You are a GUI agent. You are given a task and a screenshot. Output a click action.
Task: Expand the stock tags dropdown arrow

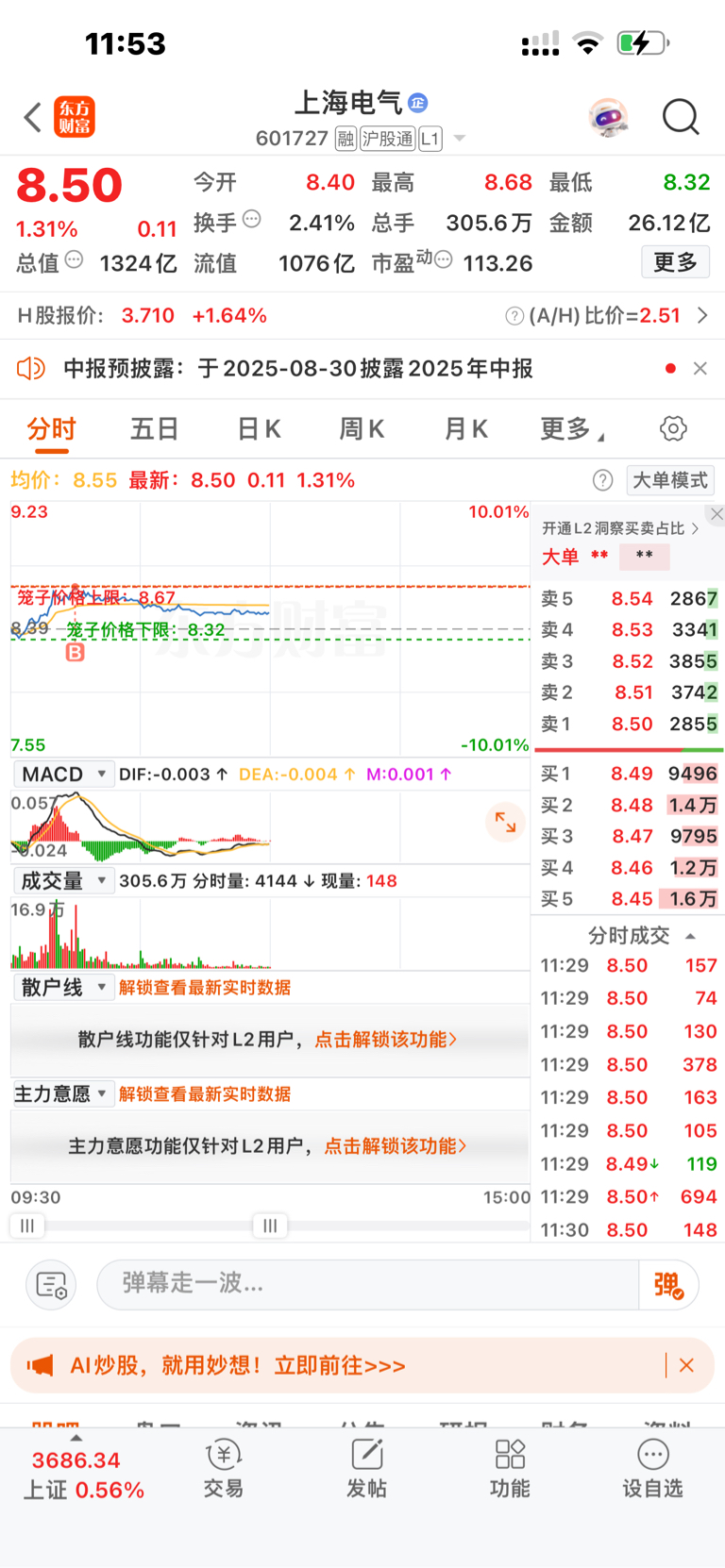(460, 139)
